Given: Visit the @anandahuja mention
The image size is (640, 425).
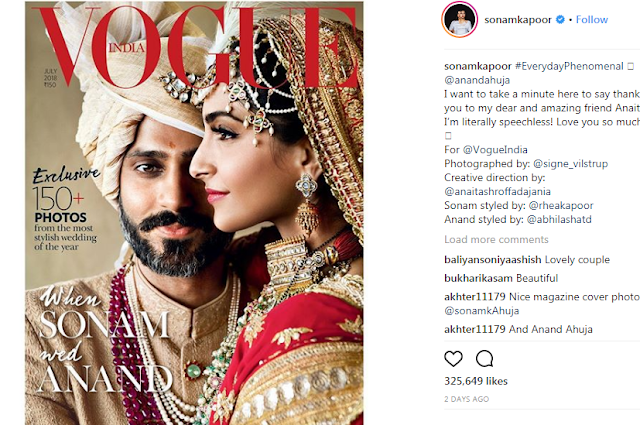Looking at the screenshot, I should (x=477, y=80).
